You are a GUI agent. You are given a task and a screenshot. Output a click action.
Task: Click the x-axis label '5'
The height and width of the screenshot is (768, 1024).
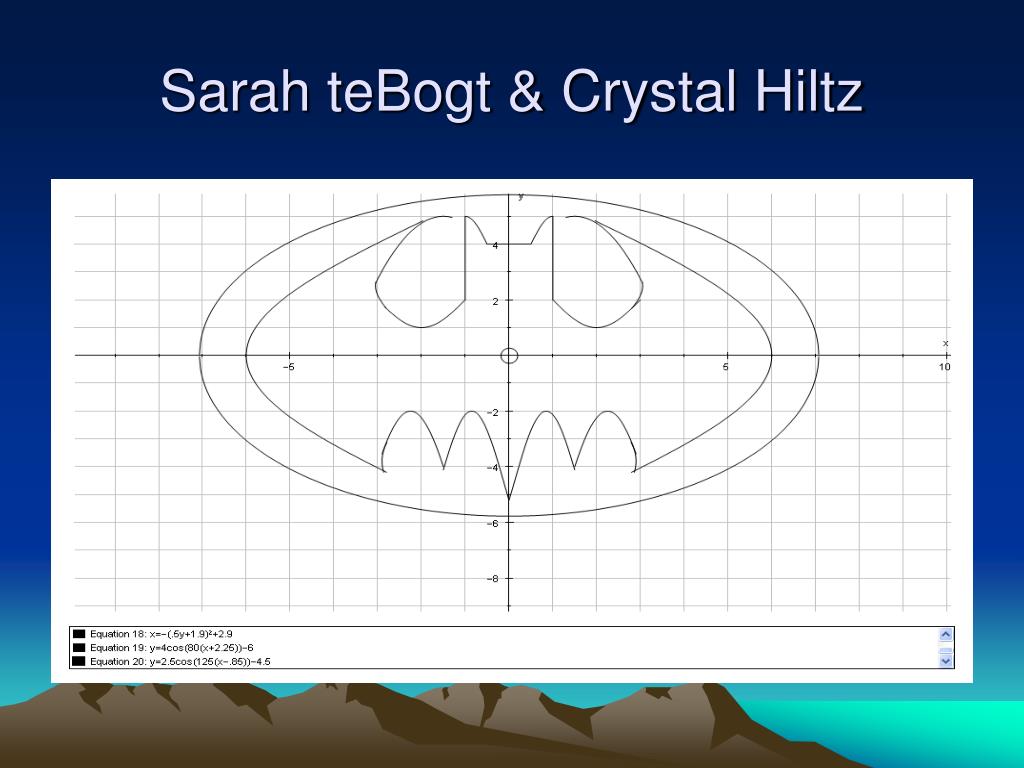[726, 367]
